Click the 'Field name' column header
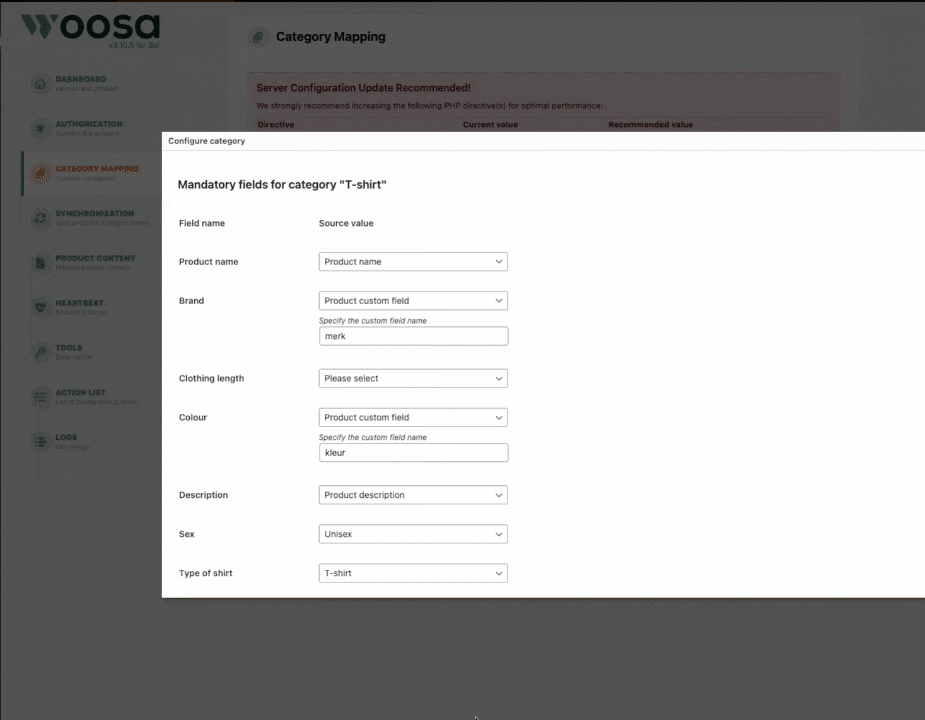Image resolution: width=925 pixels, height=720 pixels. tap(202, 223)
